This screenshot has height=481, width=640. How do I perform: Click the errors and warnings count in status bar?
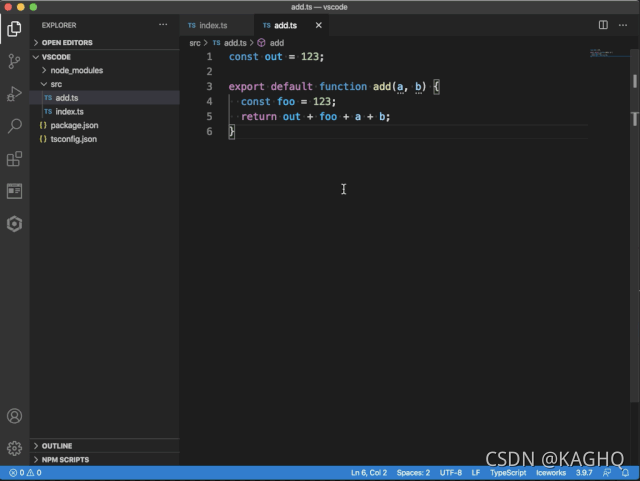tap(25, 473)
